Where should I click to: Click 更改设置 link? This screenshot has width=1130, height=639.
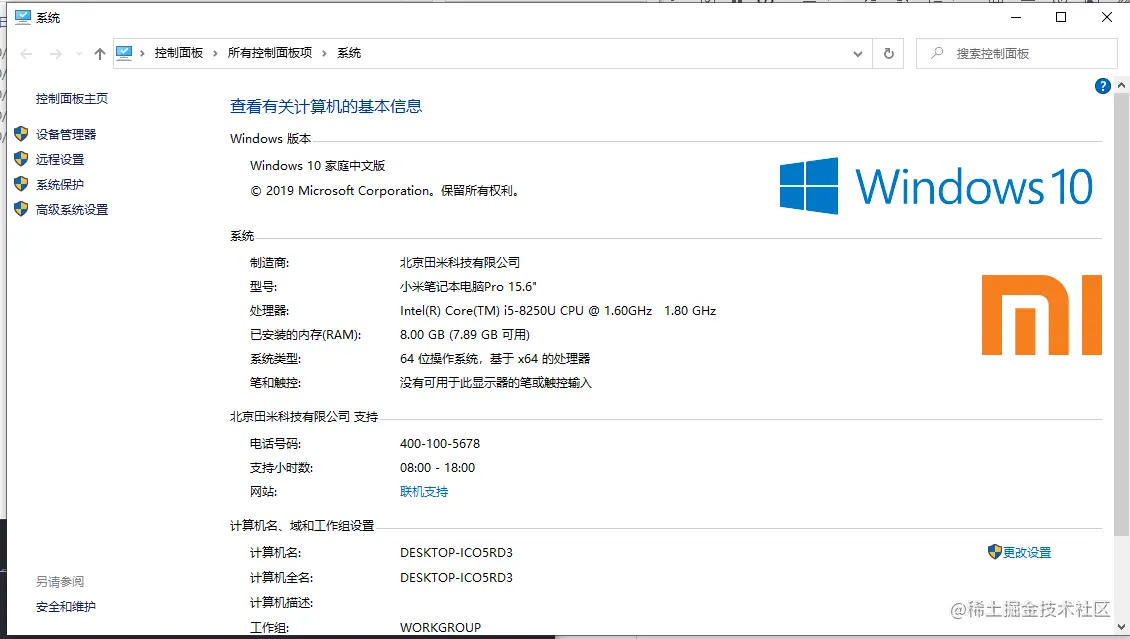click(x=1027, y=553)
